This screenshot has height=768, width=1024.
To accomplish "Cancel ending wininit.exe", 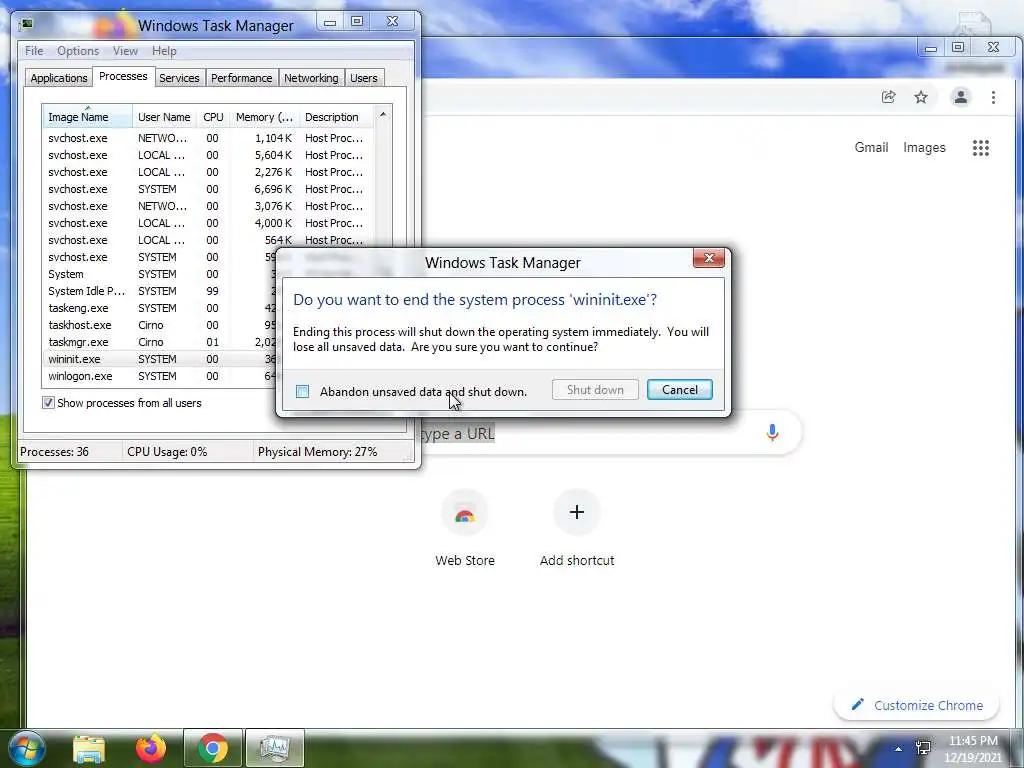I will pyautogui.click(x=680, y=390).
